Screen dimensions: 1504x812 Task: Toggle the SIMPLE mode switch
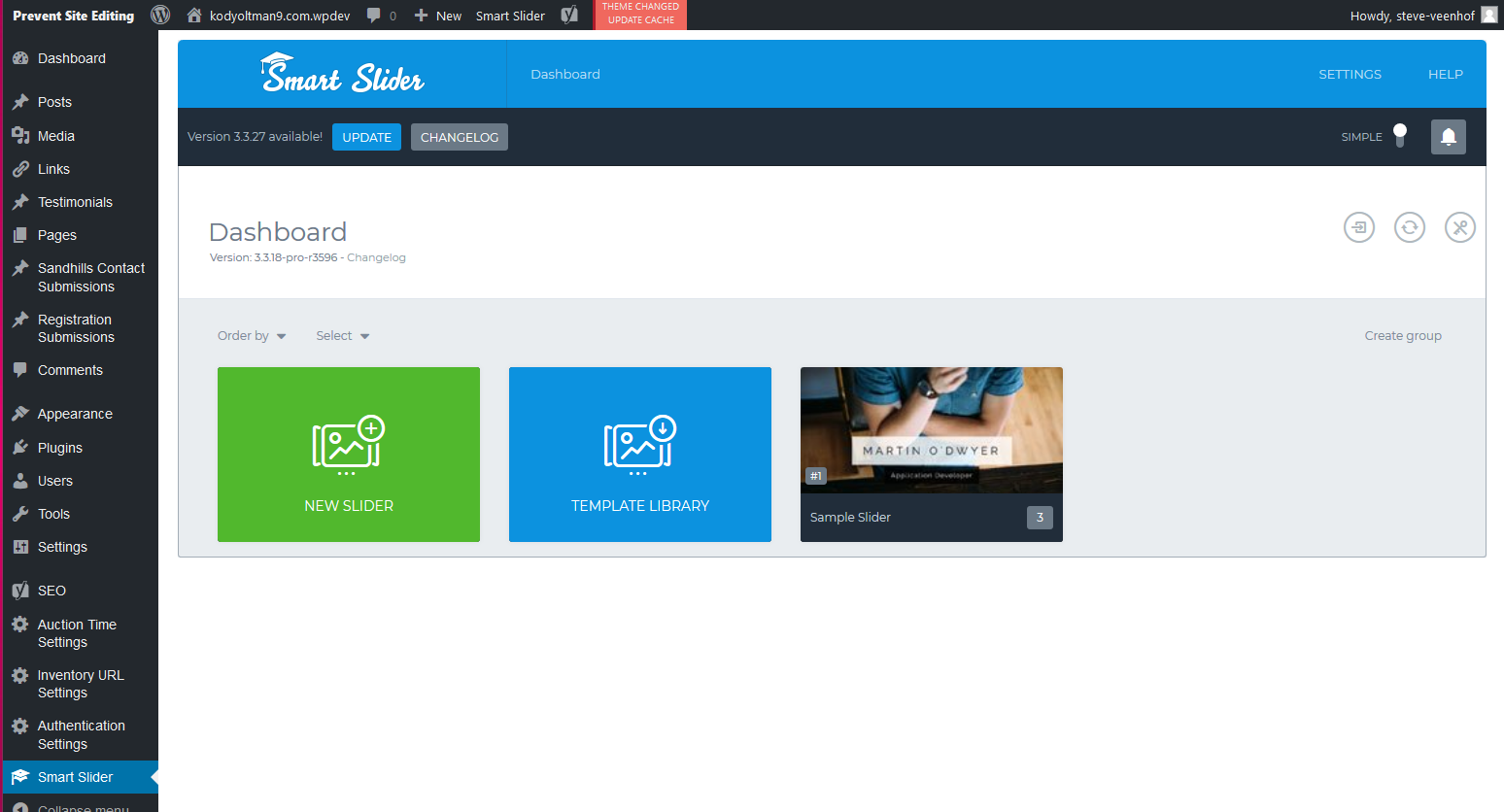(x=1400, y=136)
